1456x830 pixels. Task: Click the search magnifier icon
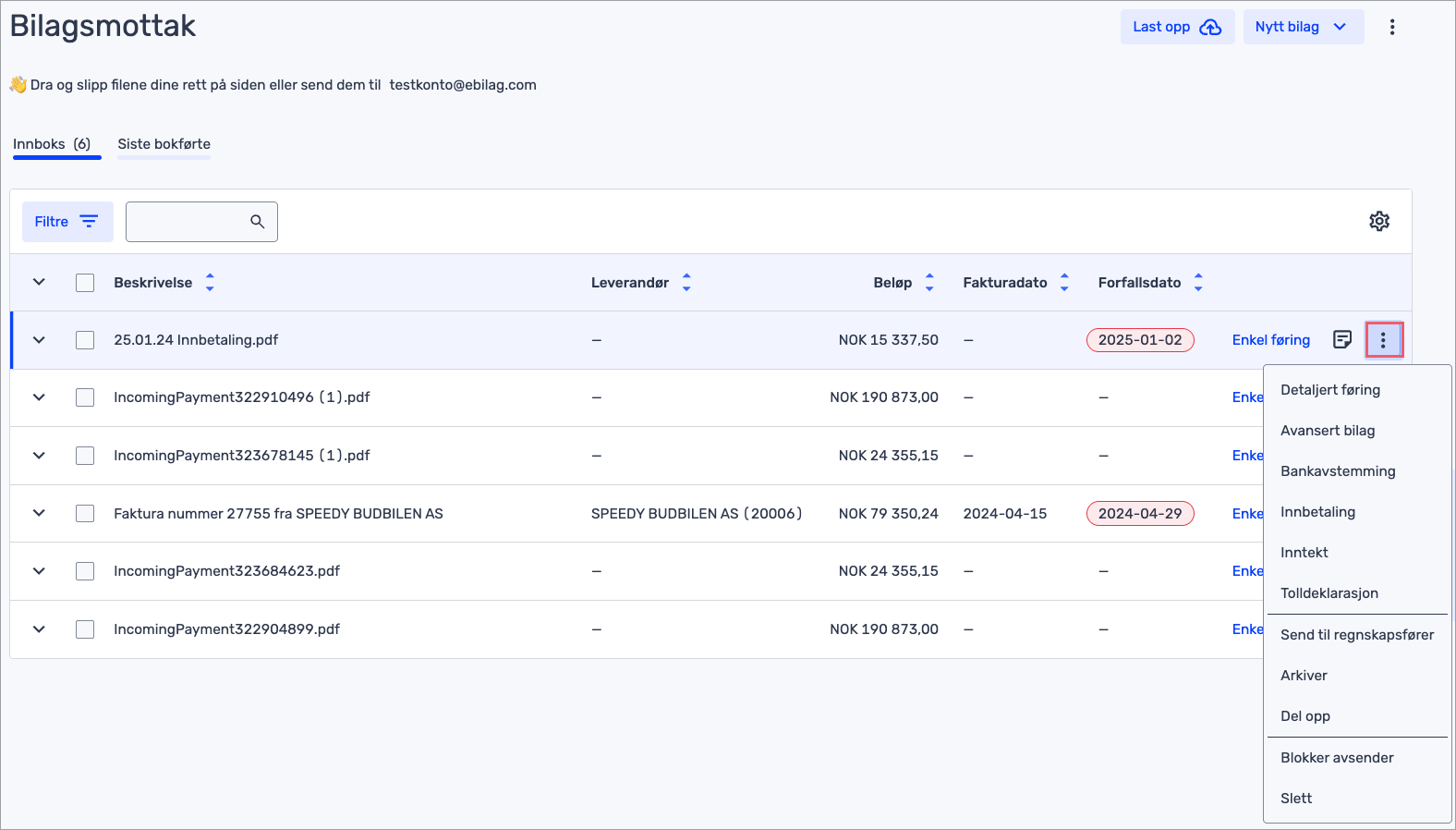257,222
